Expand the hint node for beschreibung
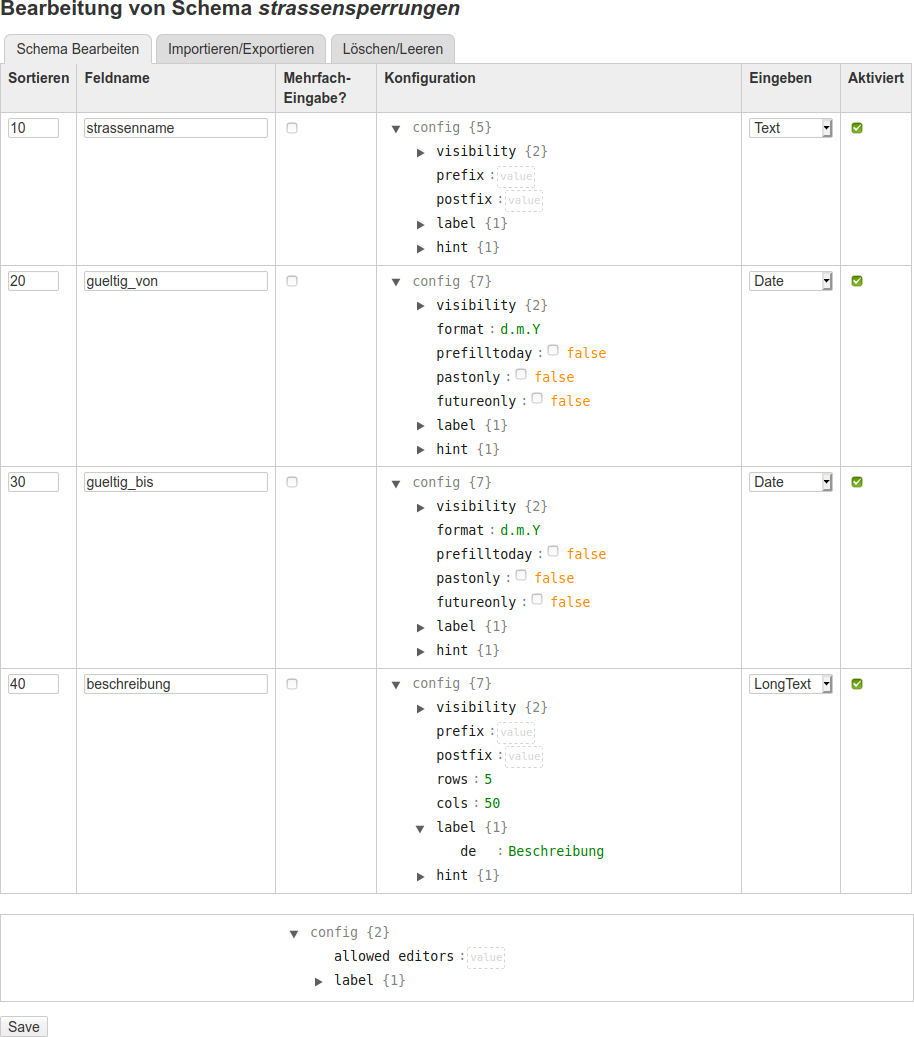The image size is (914, 1037). click(x=421, y=876)
